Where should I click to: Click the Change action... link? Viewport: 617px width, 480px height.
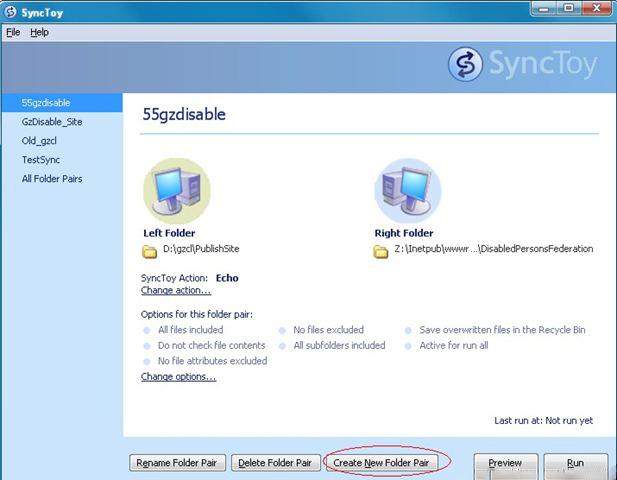(176, 290)
